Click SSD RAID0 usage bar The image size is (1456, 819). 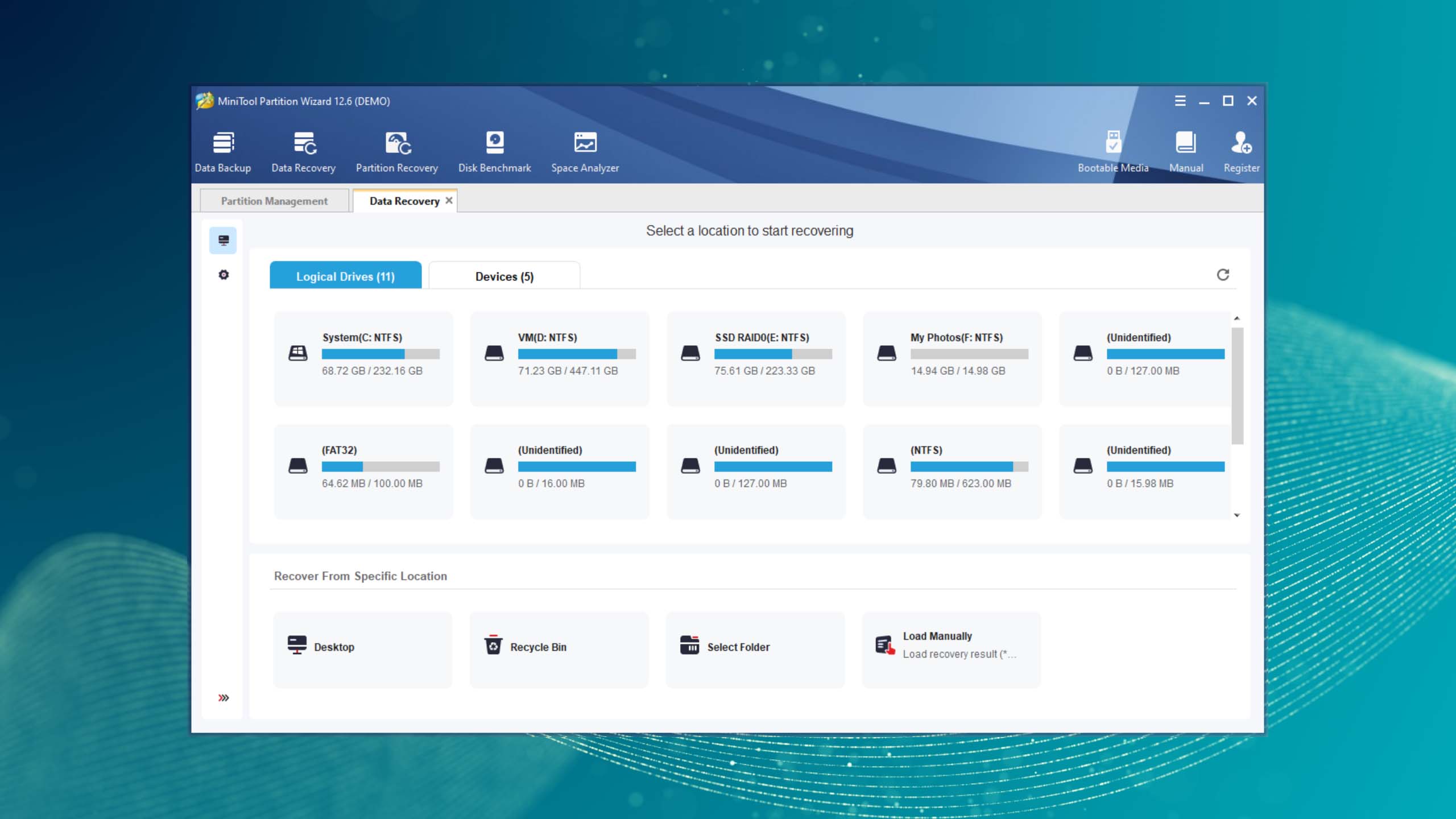773,354
